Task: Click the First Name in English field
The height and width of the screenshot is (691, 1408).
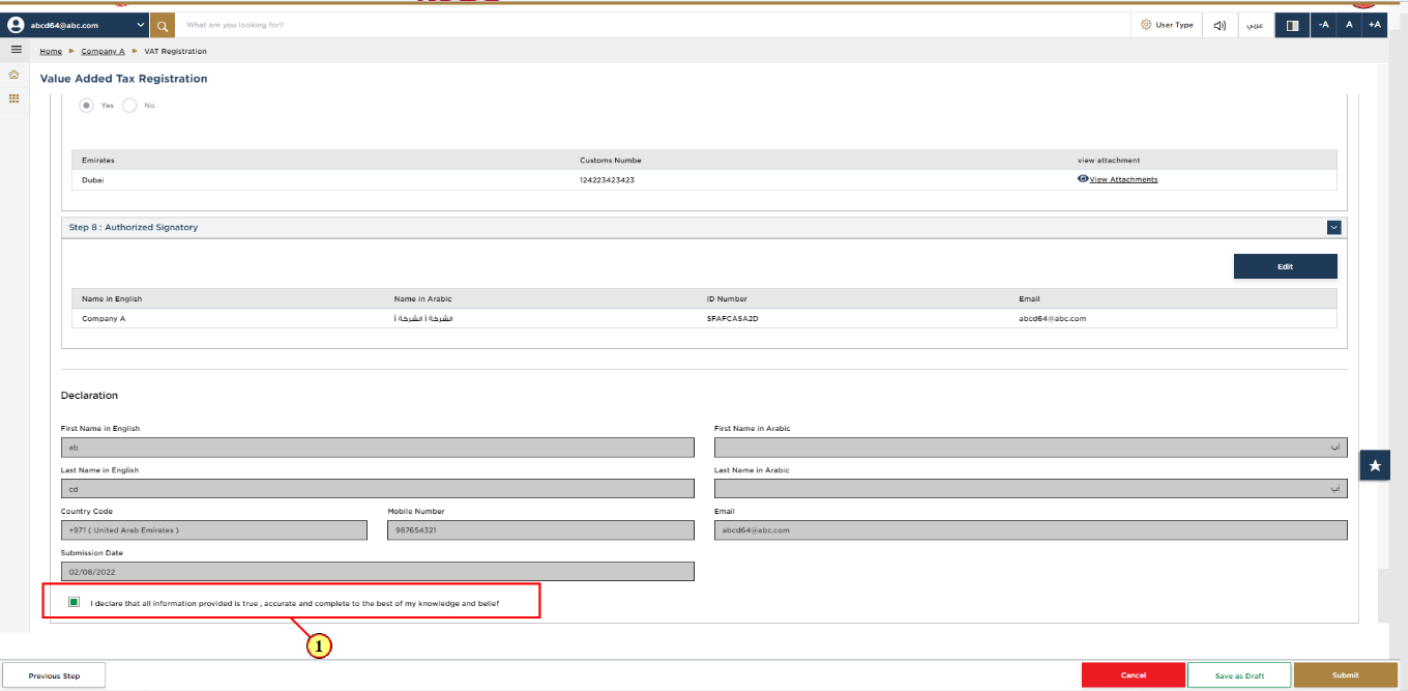Action: coord(378,447)
